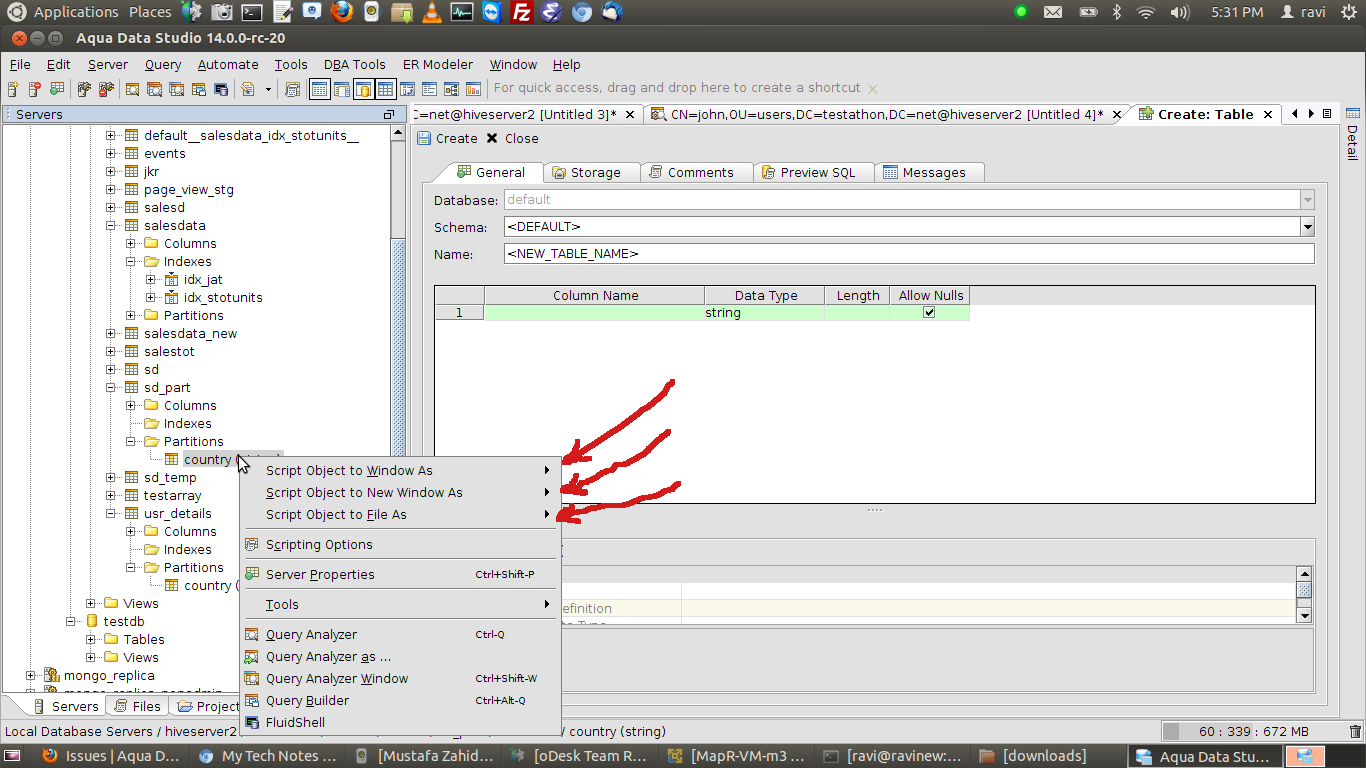
Task: Open the system monitor launcher
Action: (x=461, y=12)
